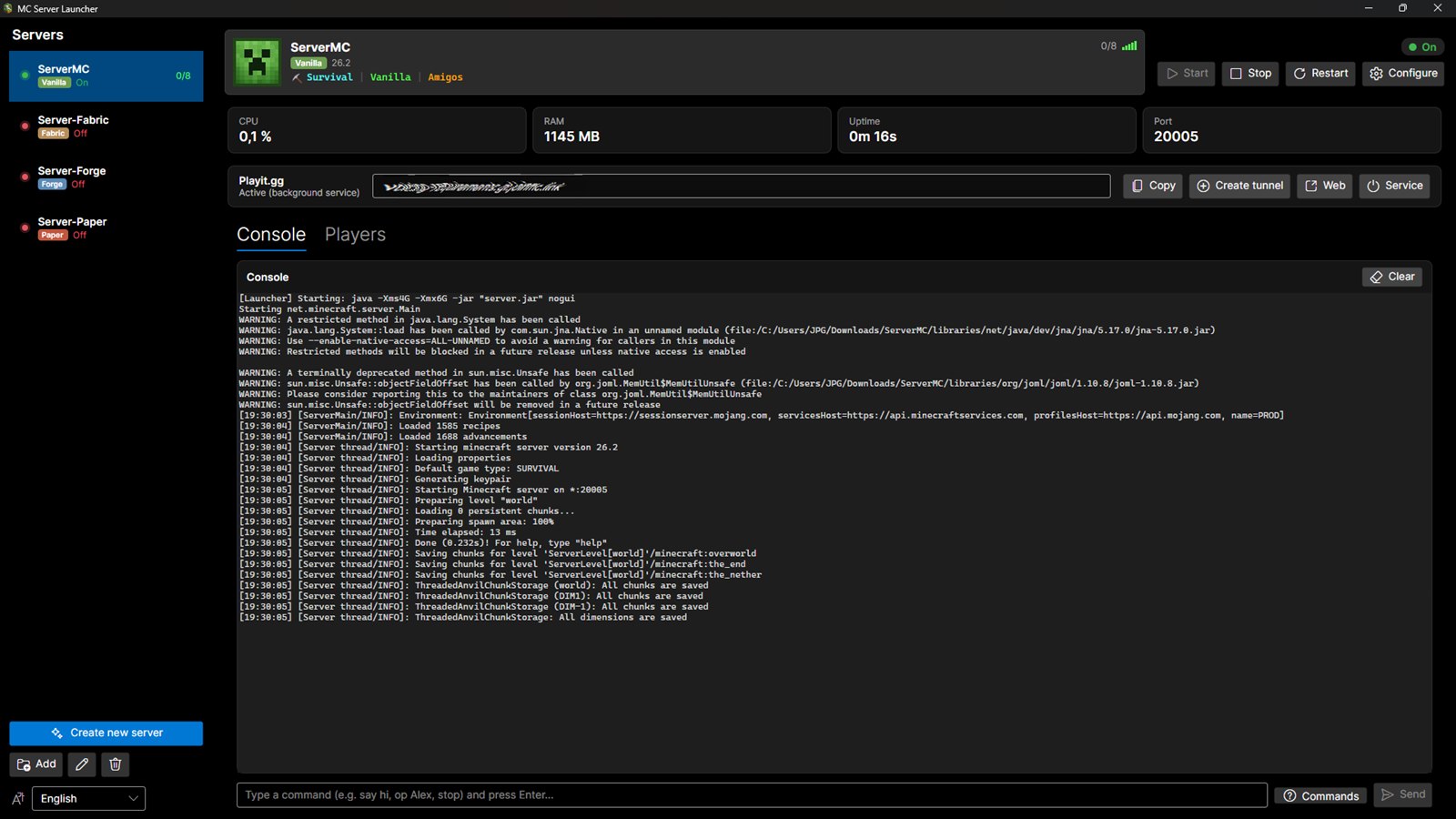
Task: Click the Create tunnel button
Action: point(1239,186)
